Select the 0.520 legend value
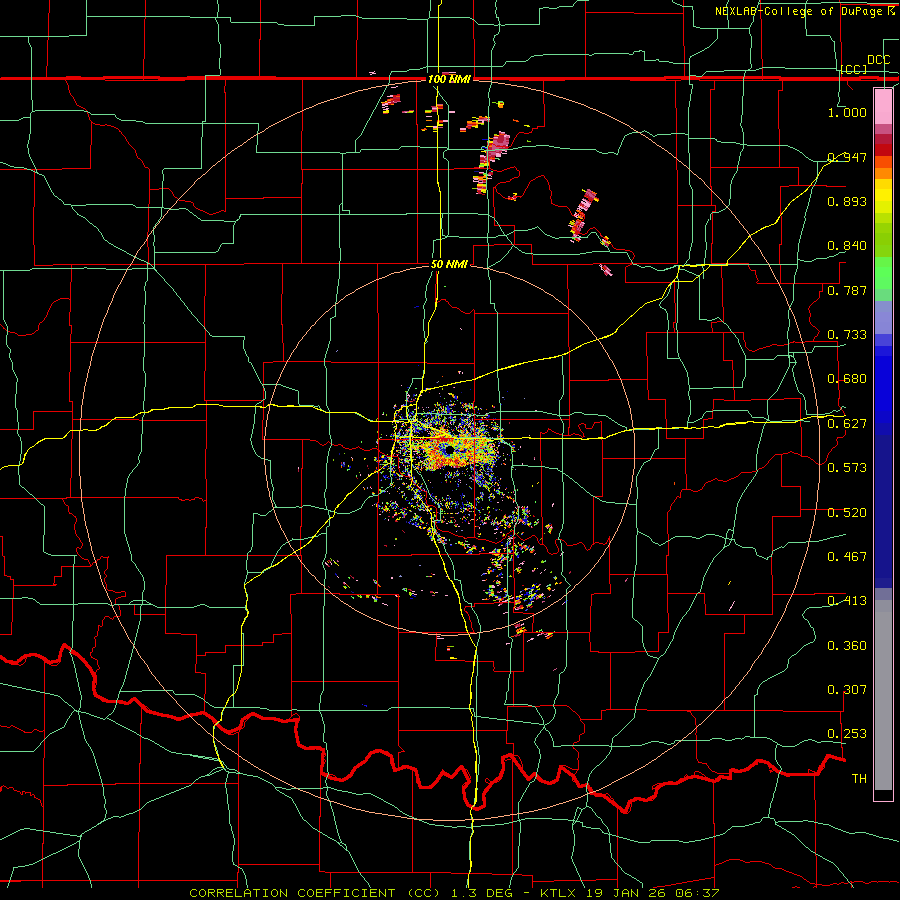This screenshot has height=900, width=900. (x=847, y=513)
